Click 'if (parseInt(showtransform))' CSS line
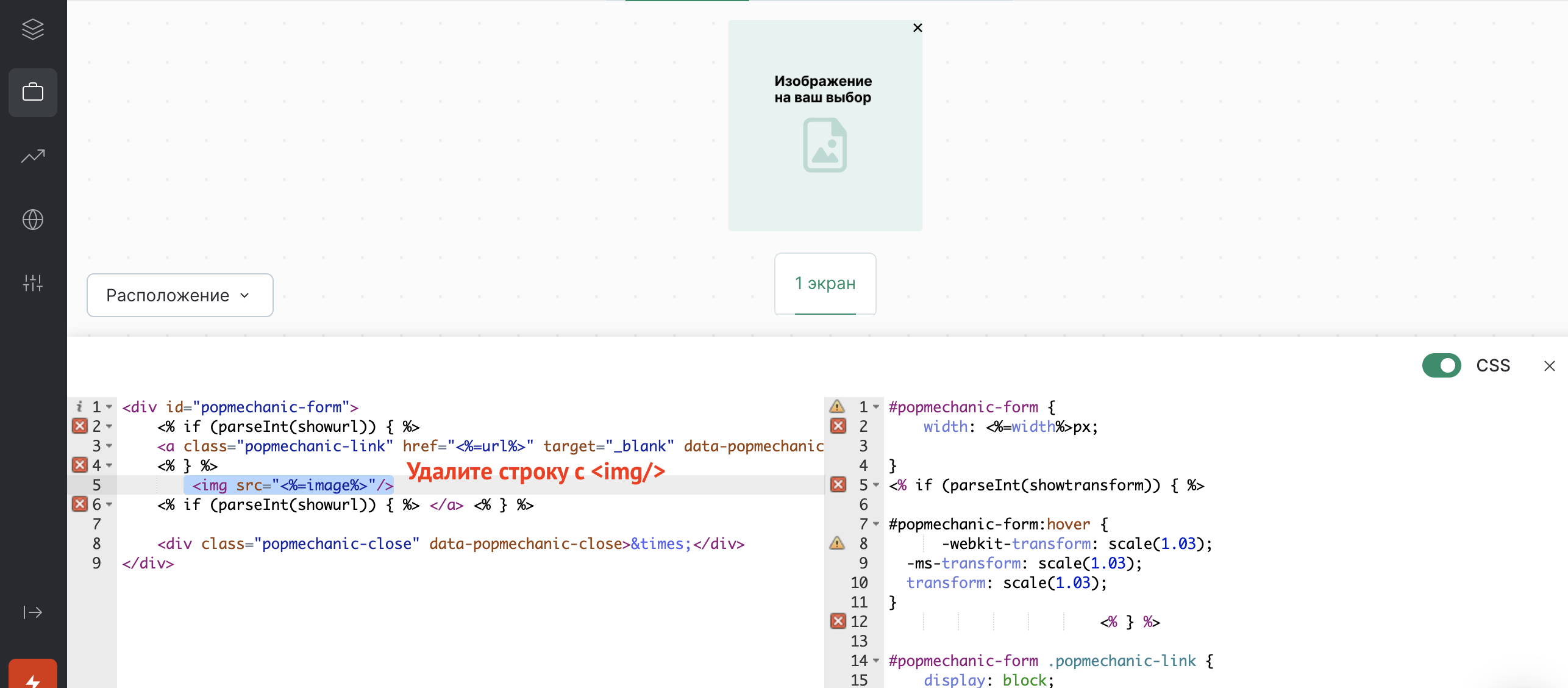This screenshot has width=1568, height=688. point(1047,485)
